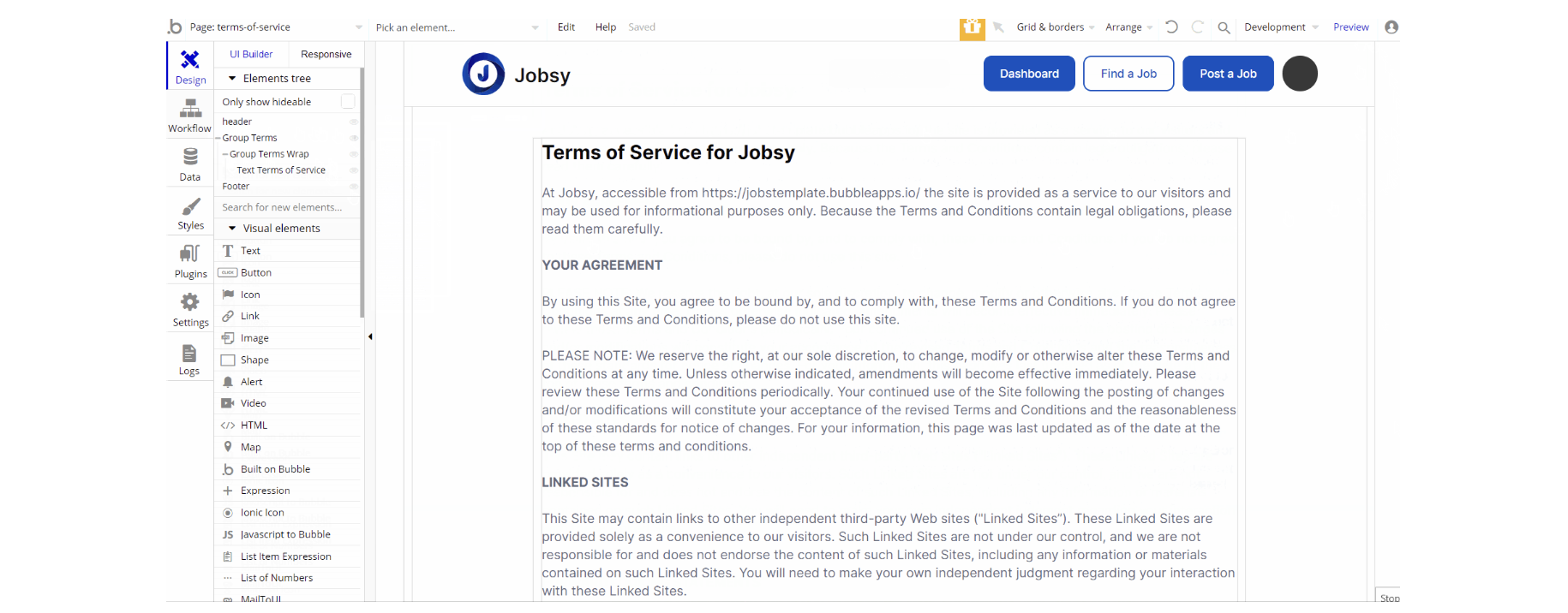This screenshot has width=1568, height=613.
Task: Open the Plugins section icon
Action: [190, 254]
